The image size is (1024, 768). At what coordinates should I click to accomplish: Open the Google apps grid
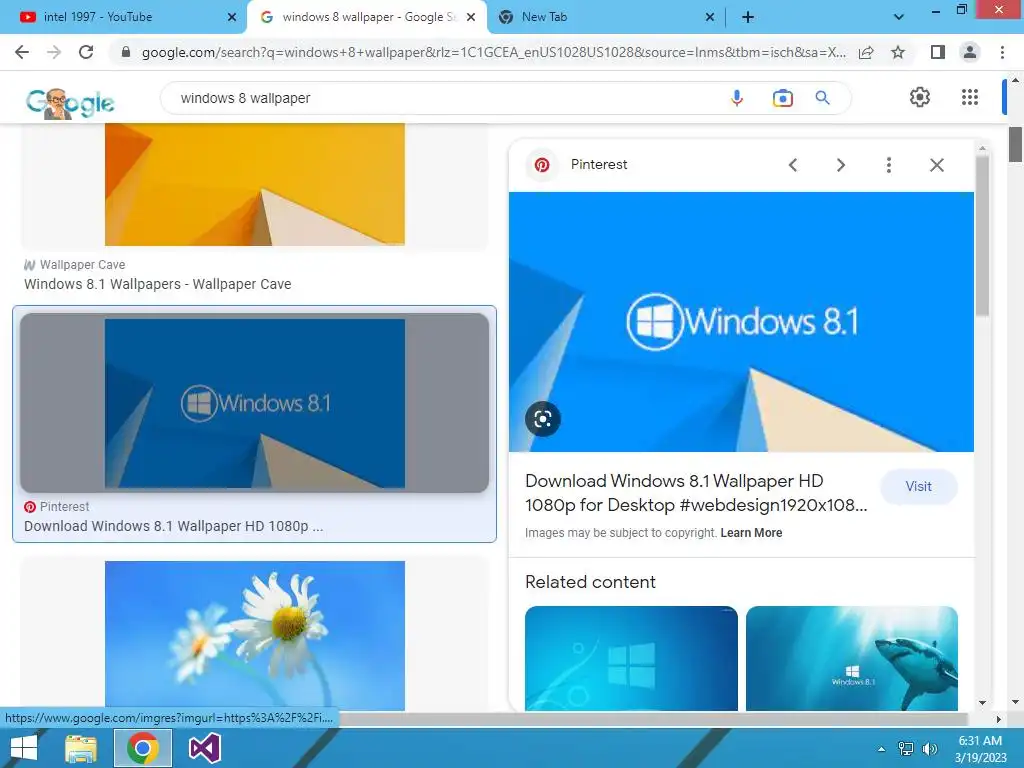pos(970,97)
